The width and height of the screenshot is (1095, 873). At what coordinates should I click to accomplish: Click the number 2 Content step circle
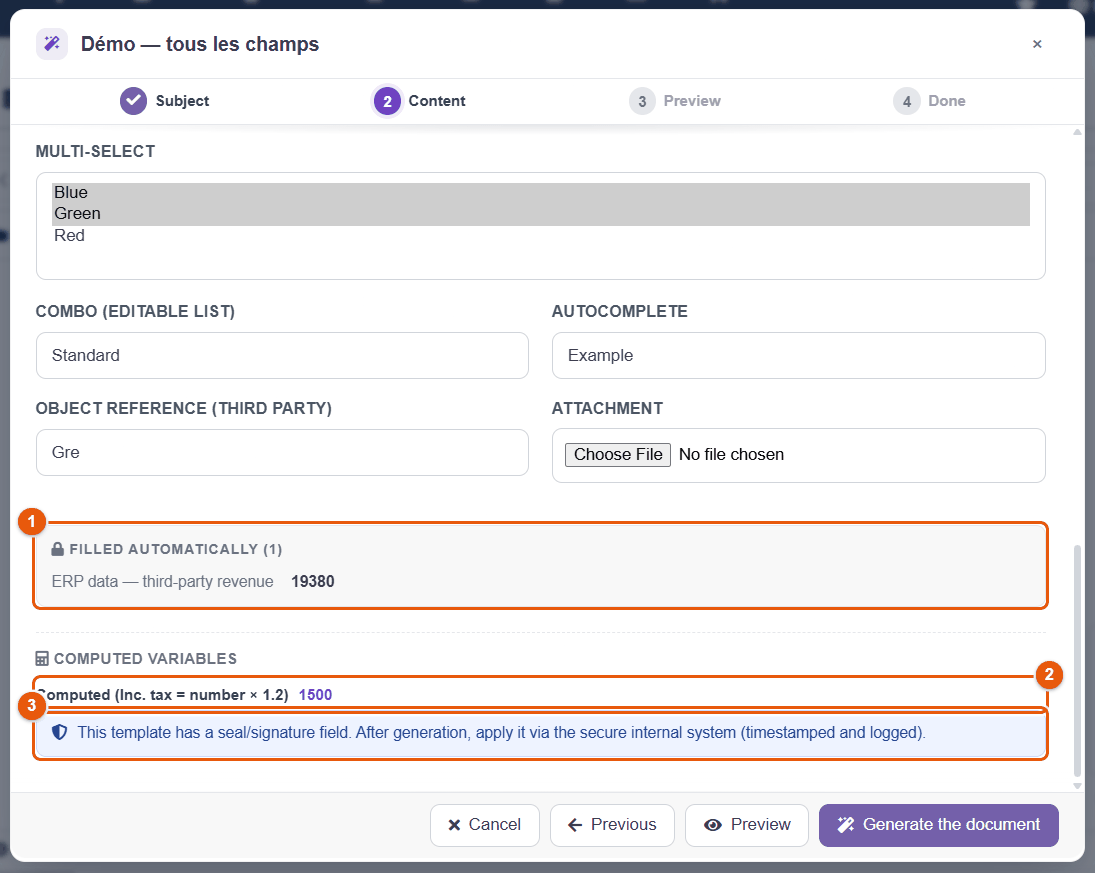pos(387,101)
